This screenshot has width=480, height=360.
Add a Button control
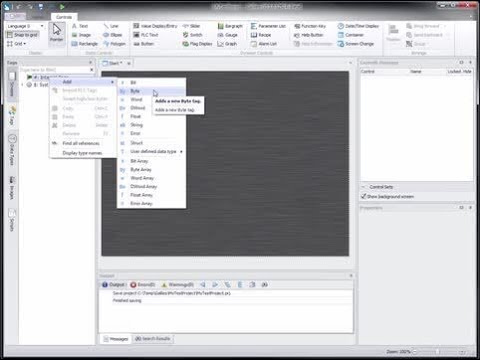(143, 44)
